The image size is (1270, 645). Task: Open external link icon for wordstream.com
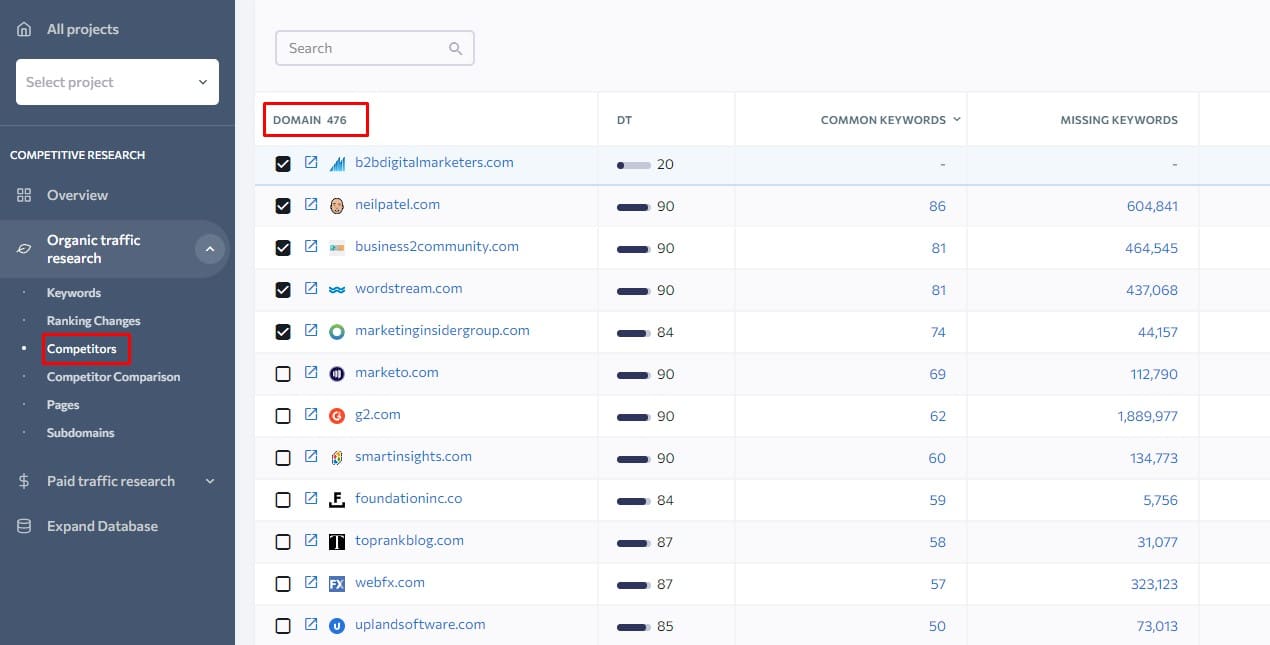pos(311,289)
